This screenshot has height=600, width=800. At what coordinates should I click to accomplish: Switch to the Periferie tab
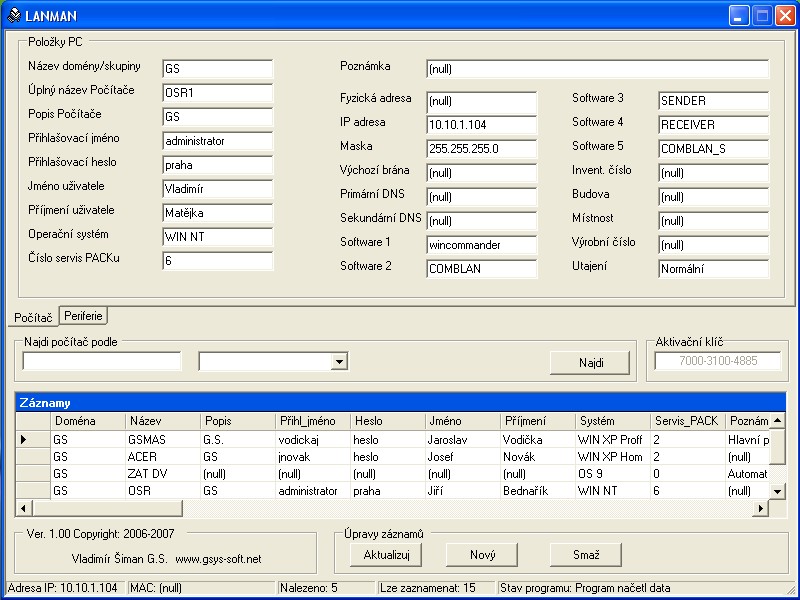[x=83, y=316]
